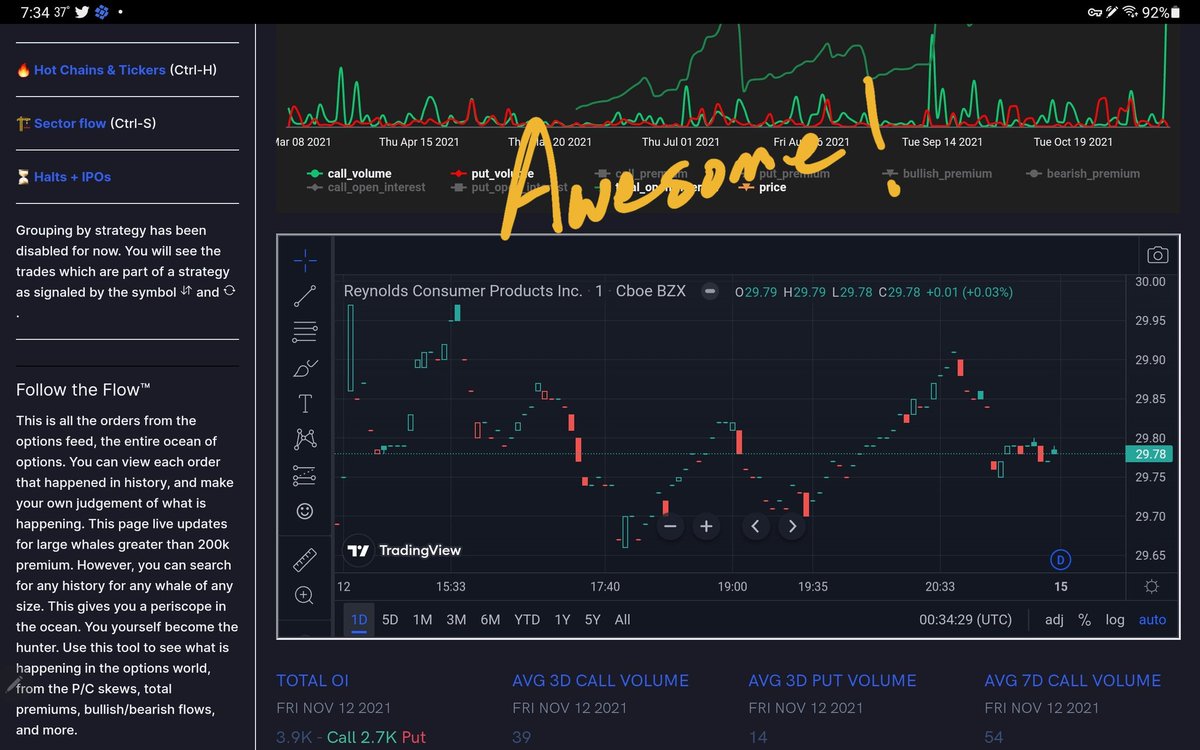This screenshot has height=750, width=1200.
Task: Select the text annotation tool
Action: point(305,403)
